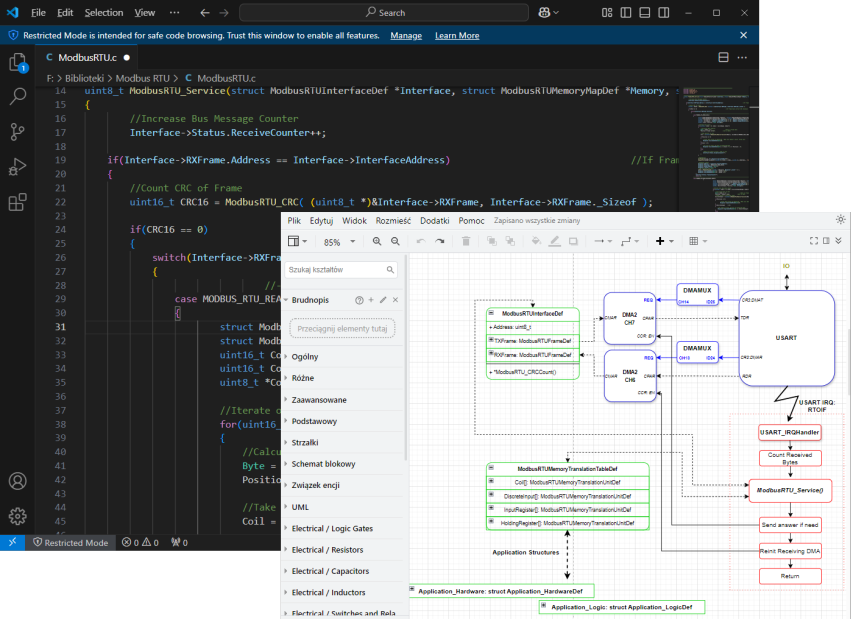
Task: Toggle dark mode sun icon in diagram editor
Action: coord(840,220)
